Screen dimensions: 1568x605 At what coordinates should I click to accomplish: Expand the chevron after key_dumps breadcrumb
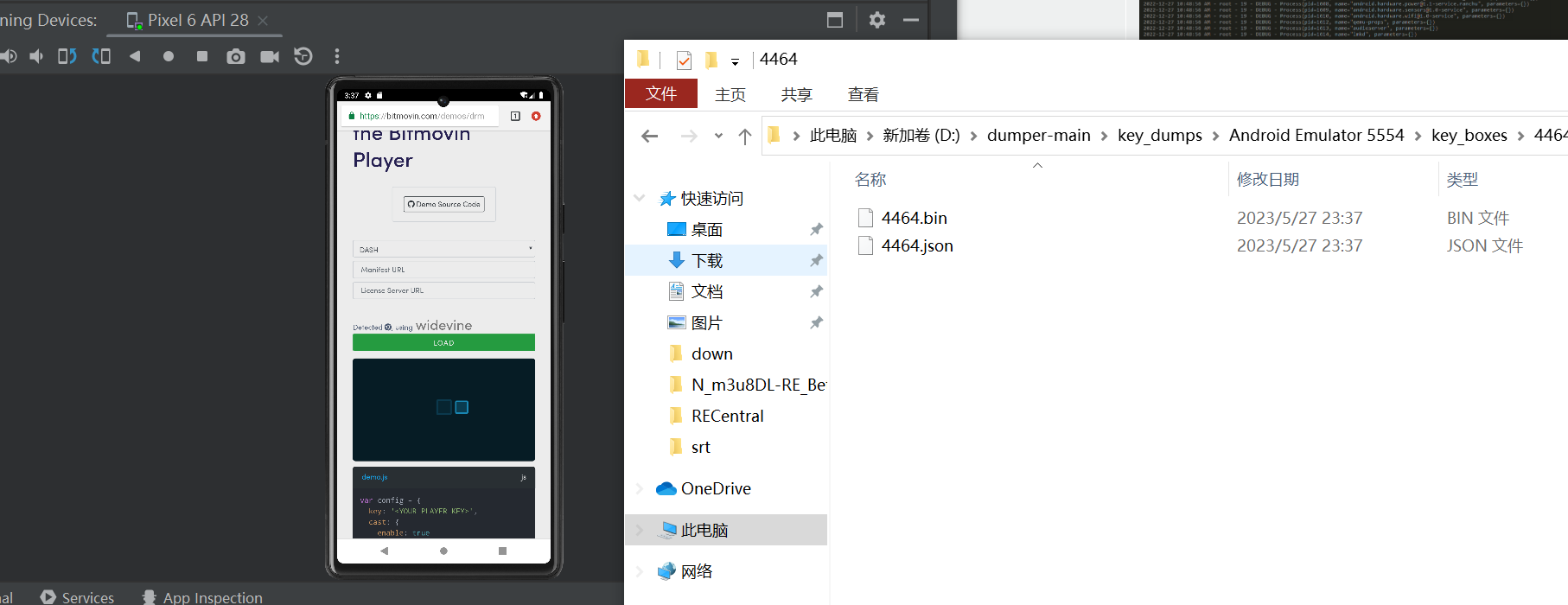(1216, 136)
